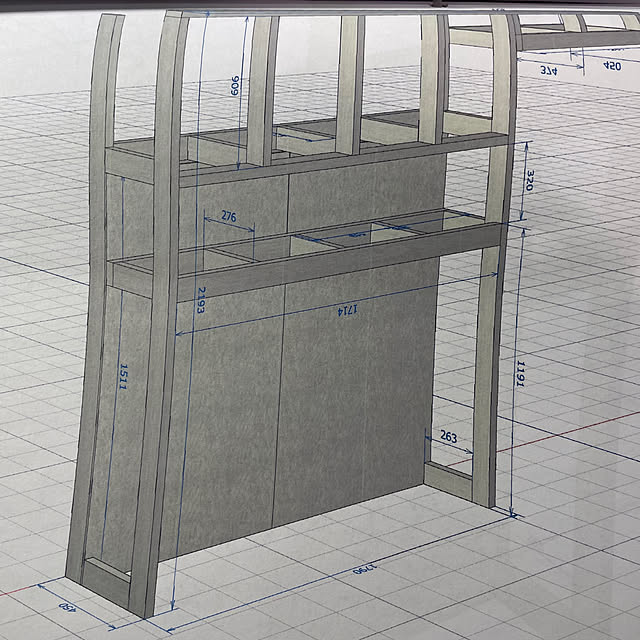
Task: Click the front rail of the middle shelf
Action: click(339, 263)
